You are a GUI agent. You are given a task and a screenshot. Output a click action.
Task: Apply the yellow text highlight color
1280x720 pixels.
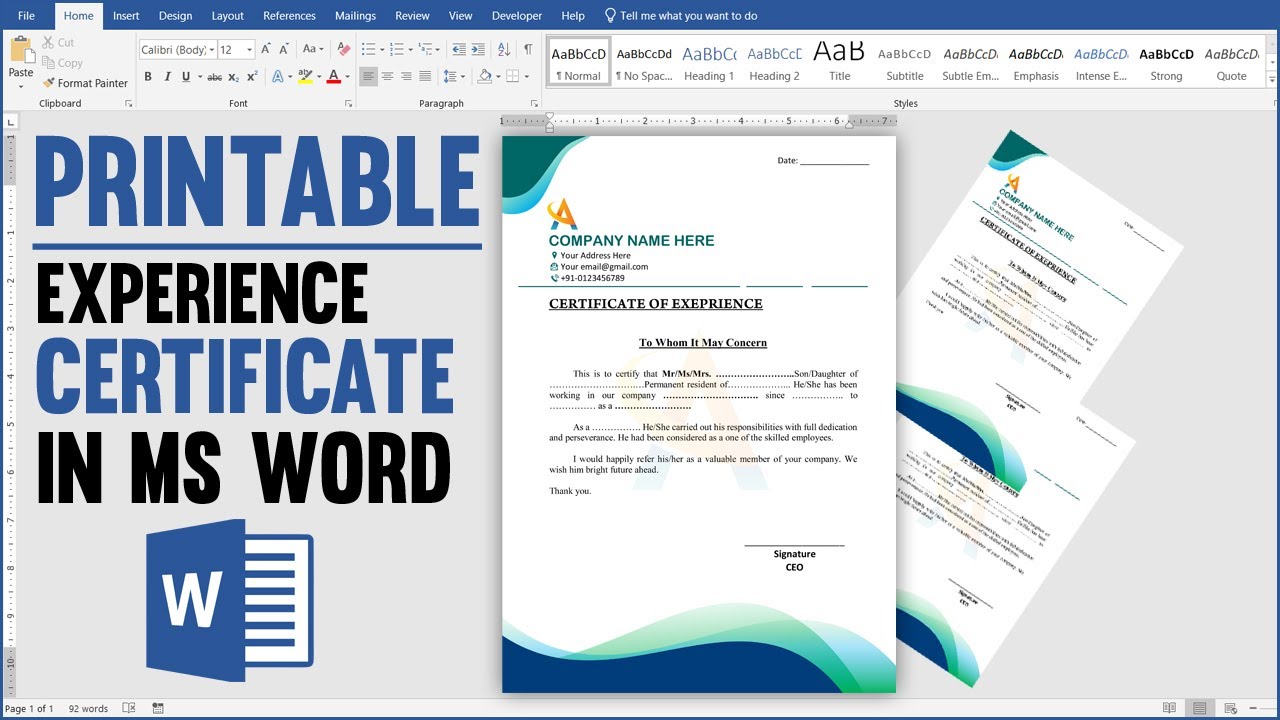coord(304,77)
